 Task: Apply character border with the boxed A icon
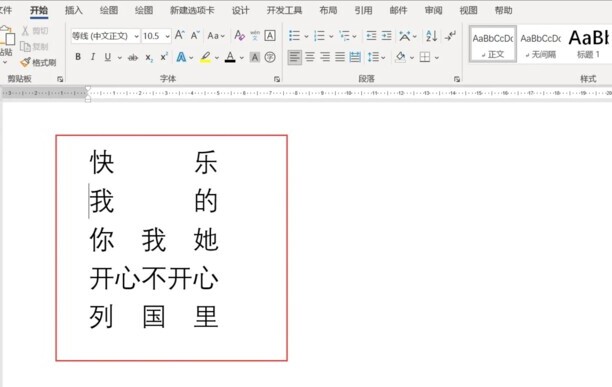[x=270, y=36]
